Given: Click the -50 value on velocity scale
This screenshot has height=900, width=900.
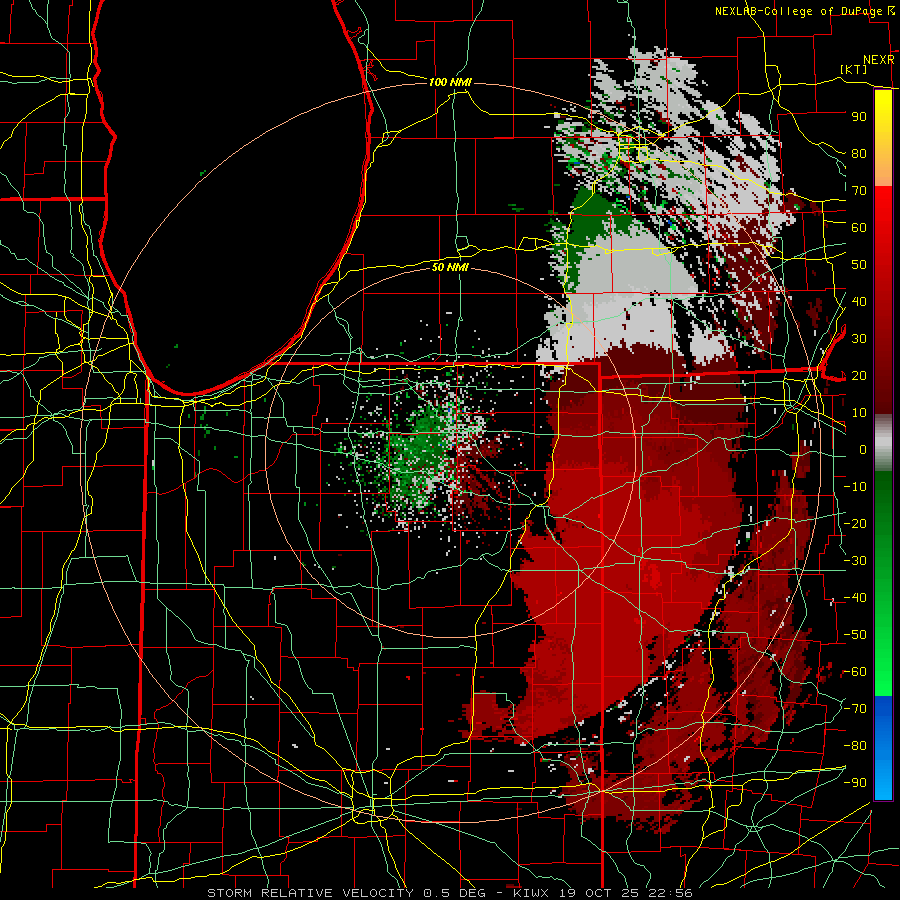Looking at the screenshot, I should tap(855, 635).
